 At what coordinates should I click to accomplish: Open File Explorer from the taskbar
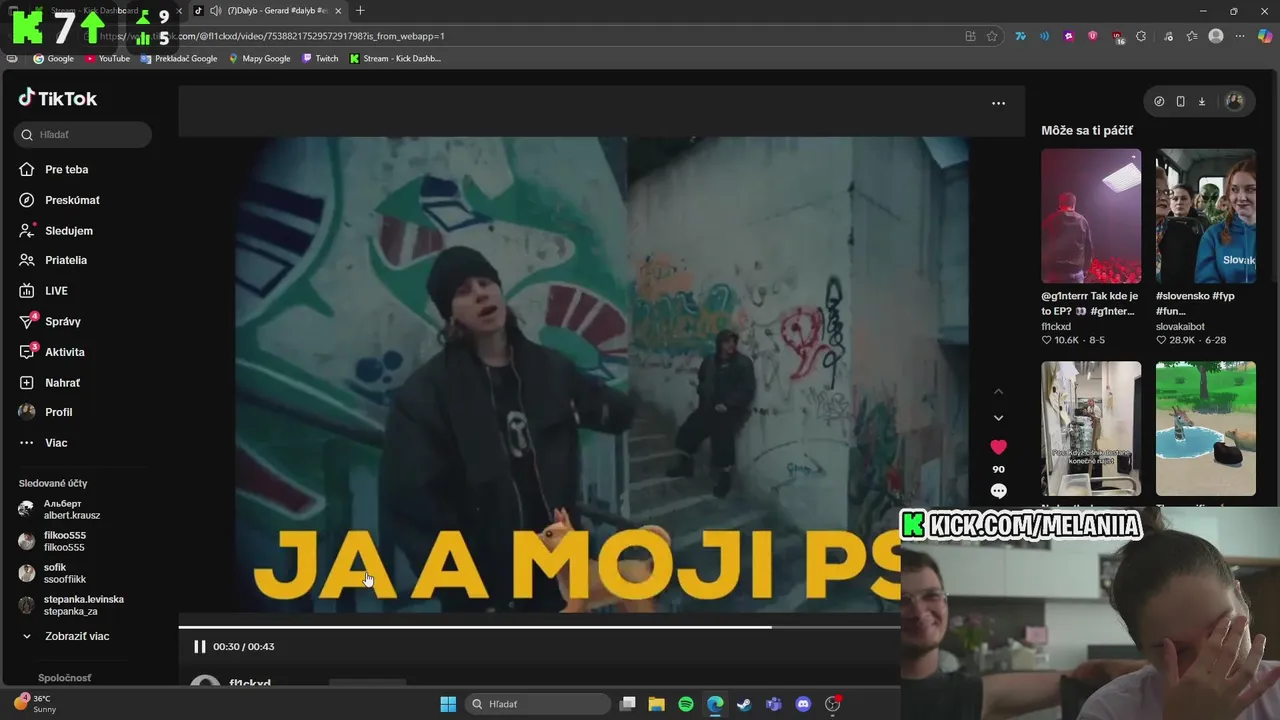(x=657, y=704)
